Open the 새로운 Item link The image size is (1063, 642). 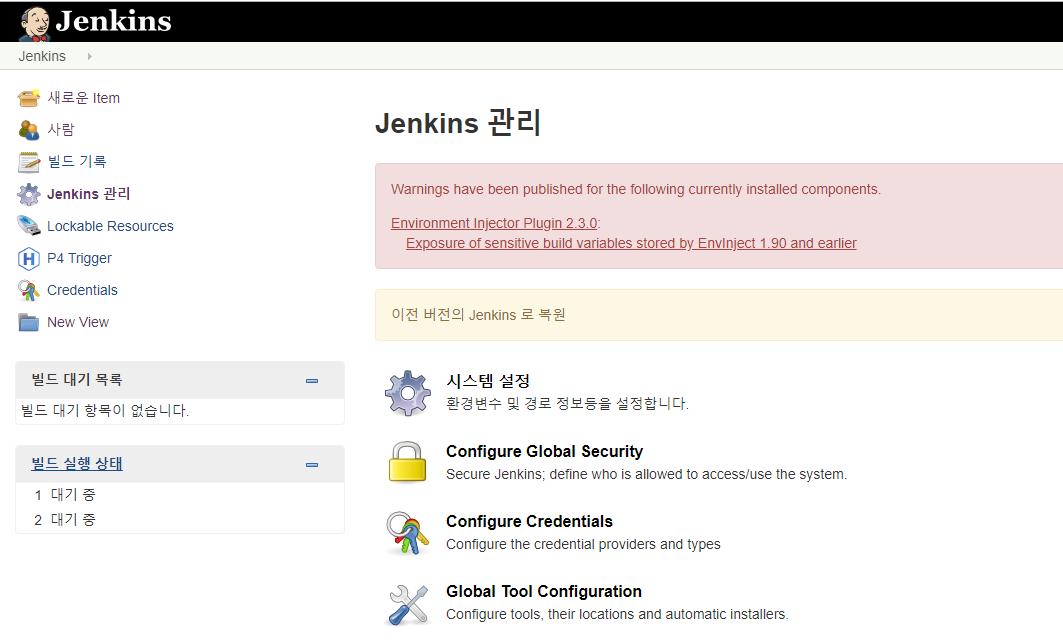pyautogui.click(x=83, y=98)
